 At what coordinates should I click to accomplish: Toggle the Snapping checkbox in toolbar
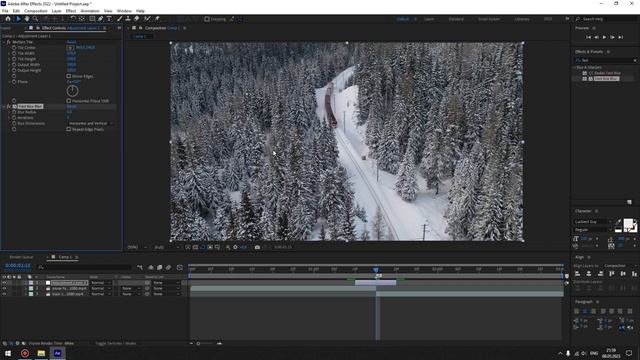point(207,19)
